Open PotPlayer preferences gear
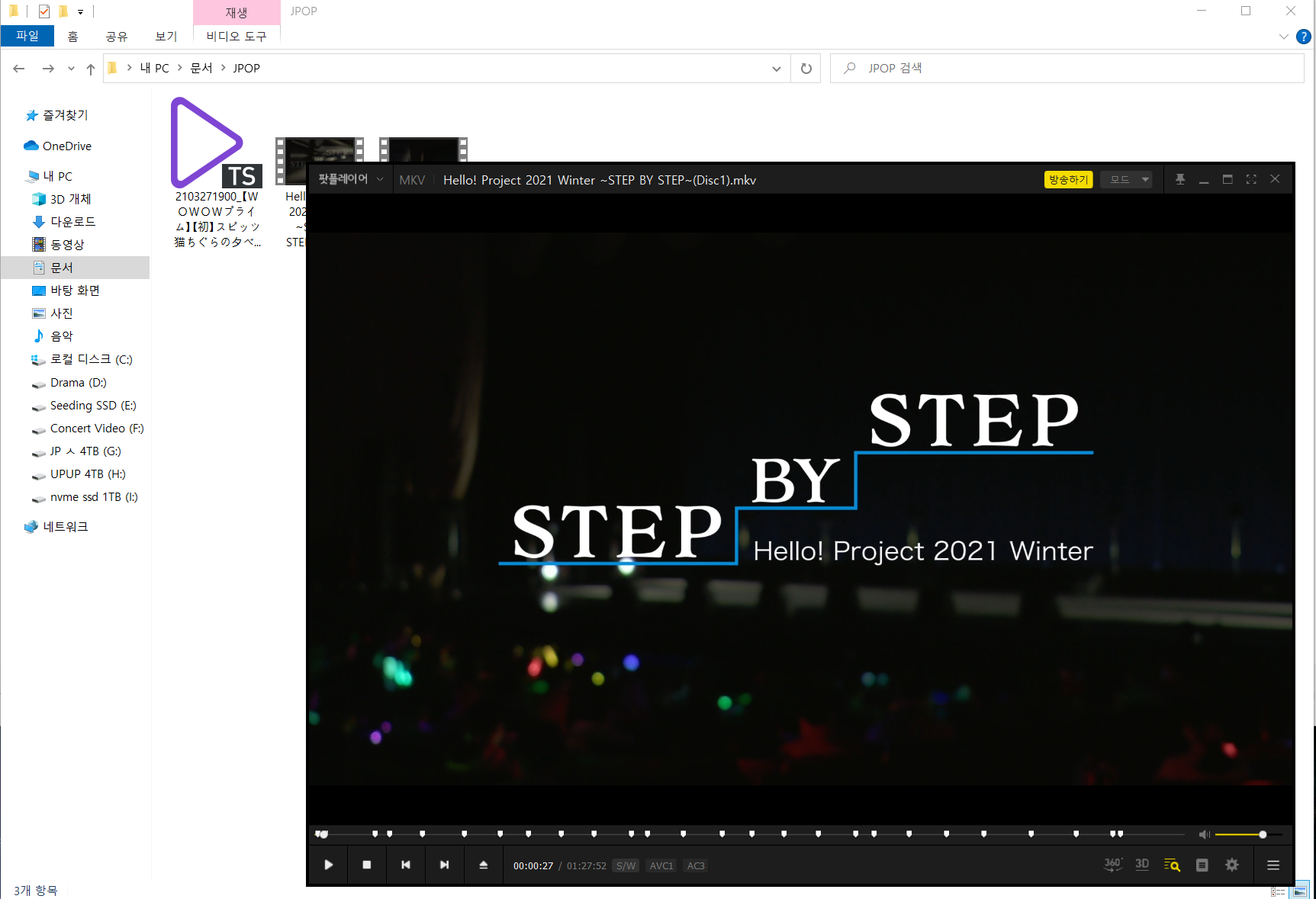The height and width of the screenshot is (899, 1316). (x=1232, y=865)
